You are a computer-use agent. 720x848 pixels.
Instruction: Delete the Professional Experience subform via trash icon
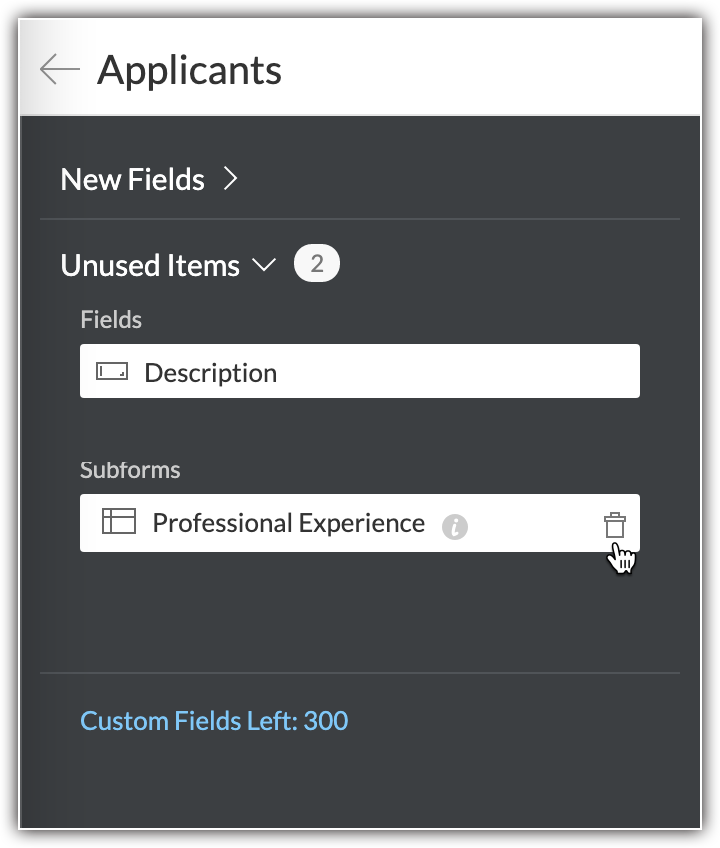614,524
